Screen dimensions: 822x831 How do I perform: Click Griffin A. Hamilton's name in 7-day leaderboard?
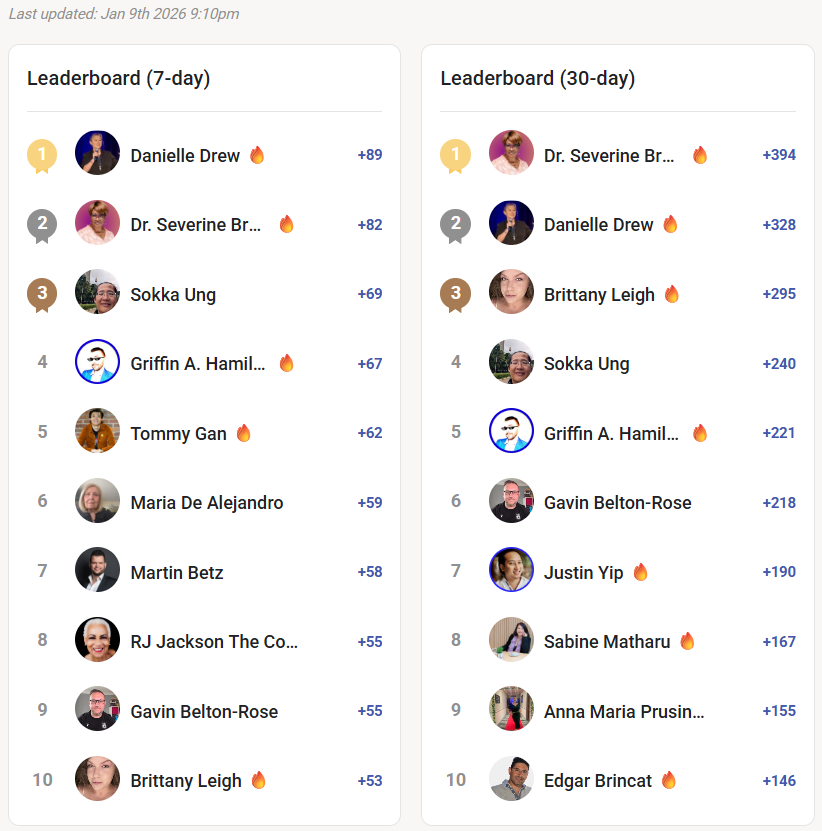198,364
